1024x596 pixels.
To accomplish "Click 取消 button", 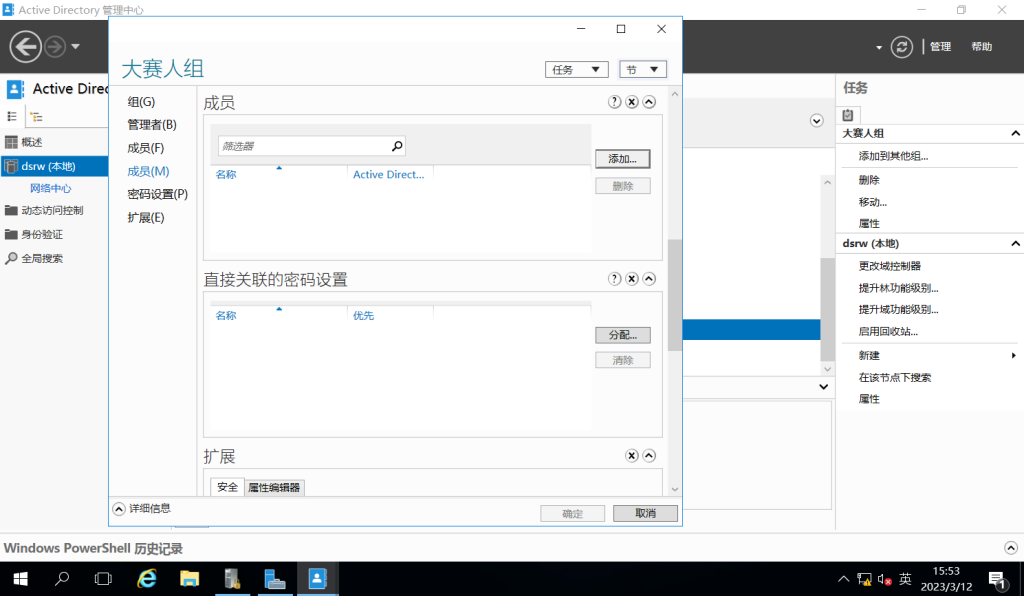I will coord(645,513).
